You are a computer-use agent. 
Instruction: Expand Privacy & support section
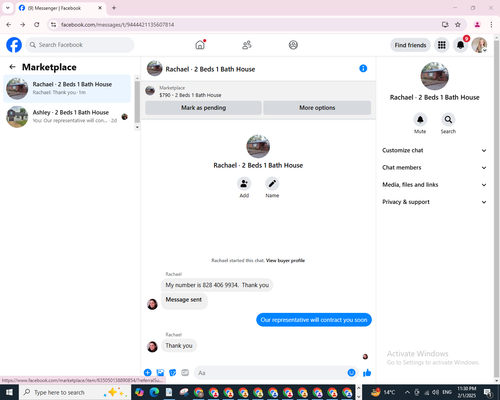point(434,202)
